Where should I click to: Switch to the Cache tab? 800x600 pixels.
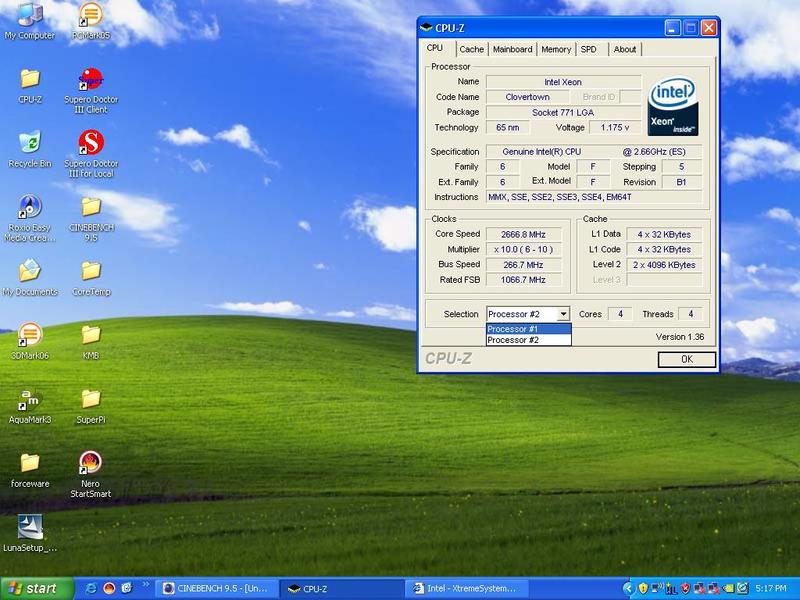[x=471, y=49]
